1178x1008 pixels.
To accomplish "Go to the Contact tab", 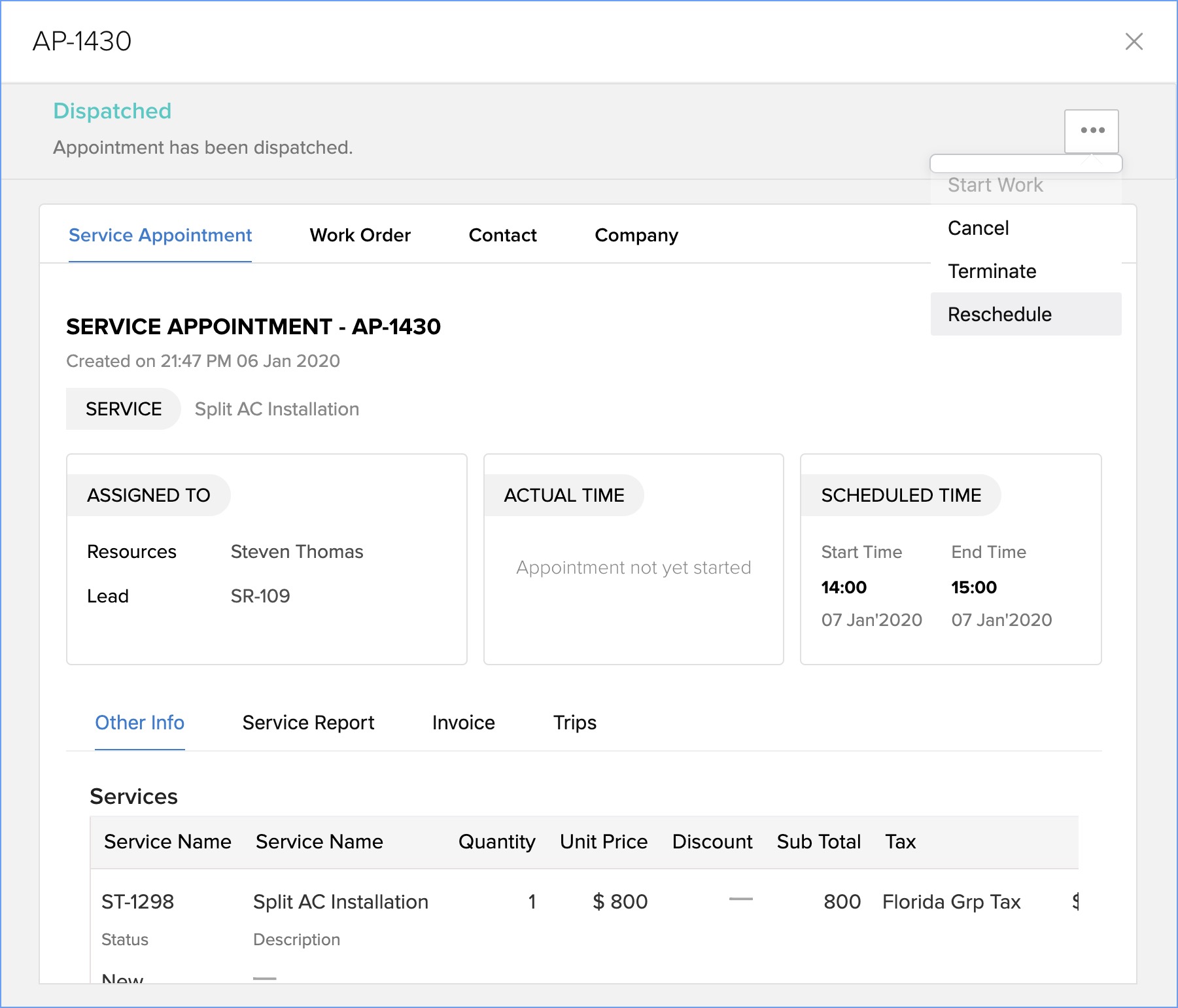I will tap(502, 235).
